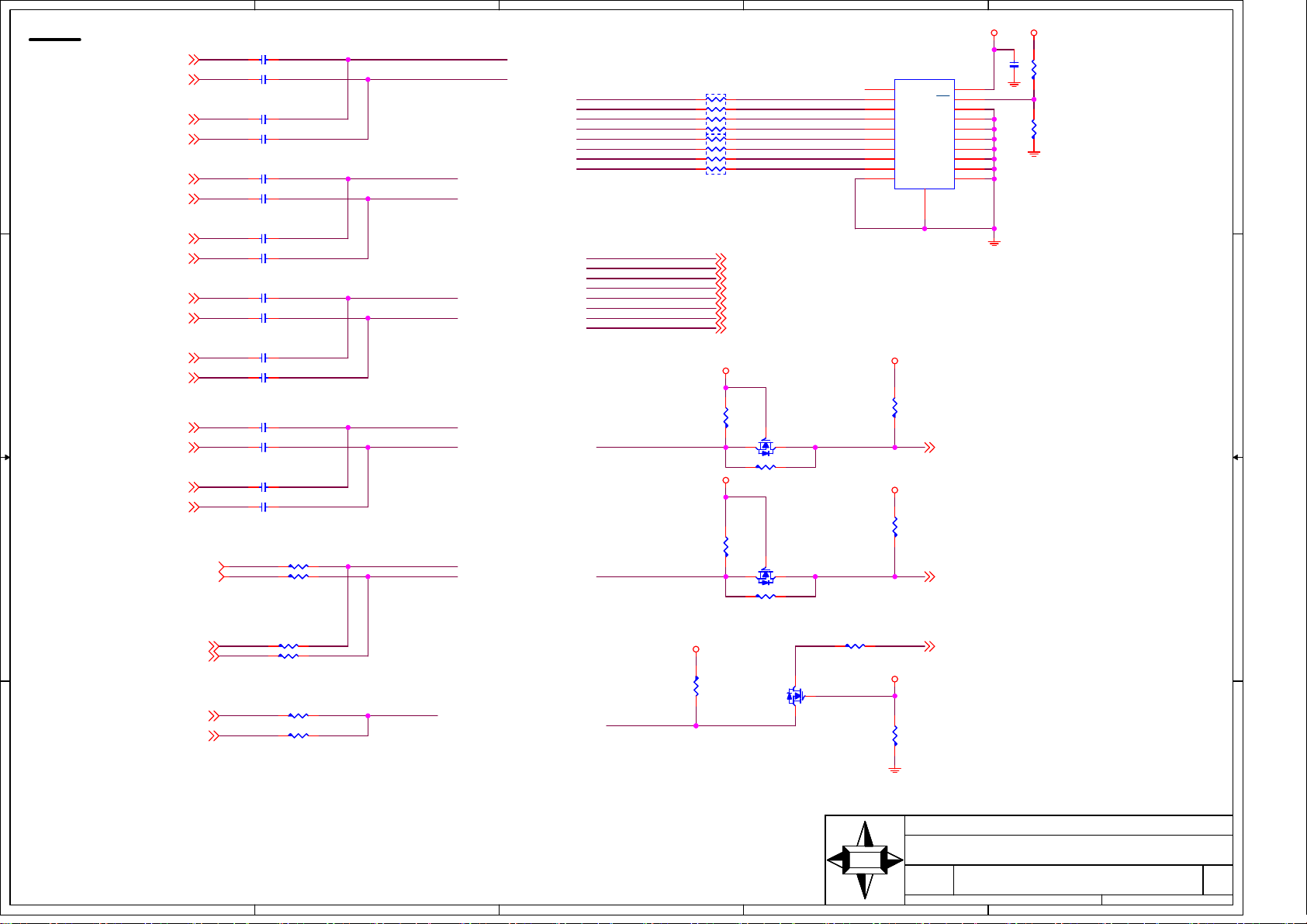1307x924 pixels.
Task: Click the left border arrow marker
Action: 6,458
